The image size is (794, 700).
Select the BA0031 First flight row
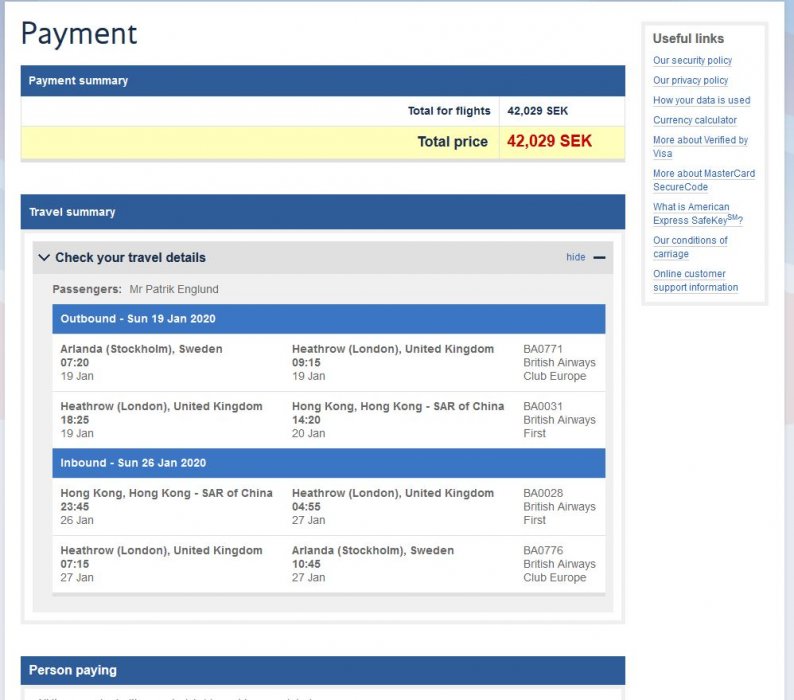pos(328,420)
